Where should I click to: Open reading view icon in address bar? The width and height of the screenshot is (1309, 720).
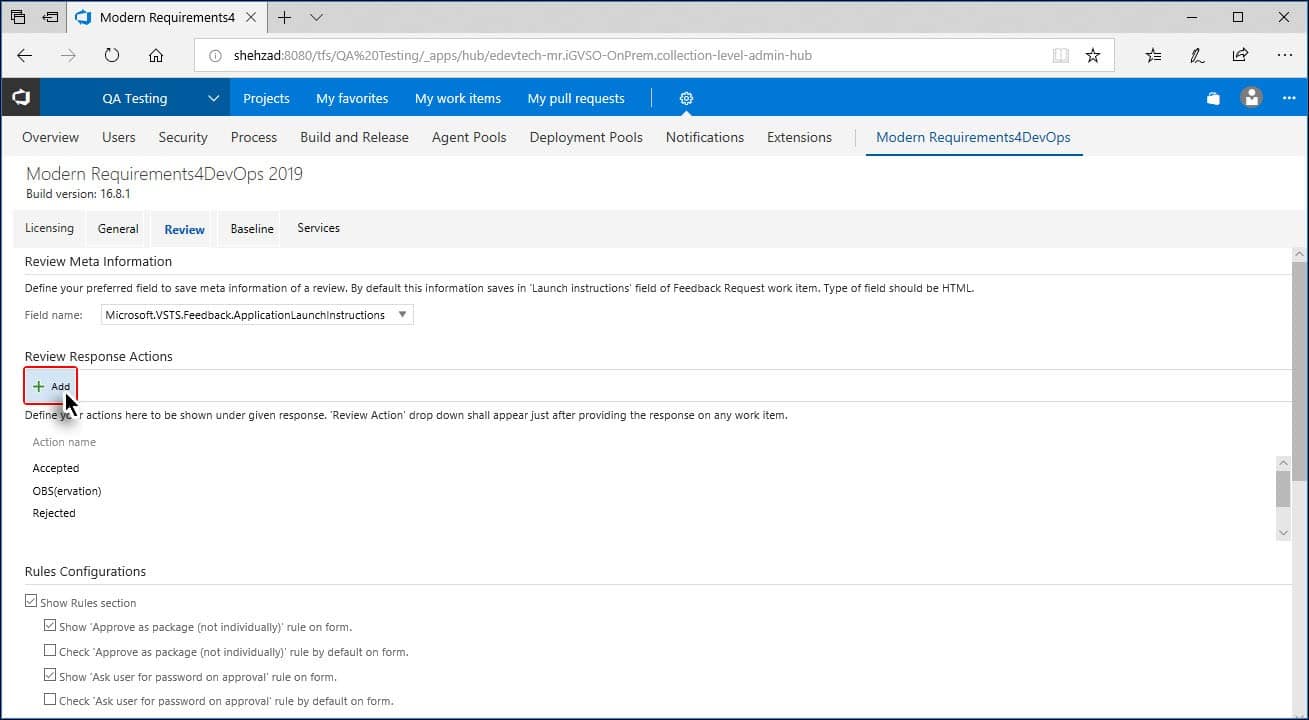[1061, 56]
